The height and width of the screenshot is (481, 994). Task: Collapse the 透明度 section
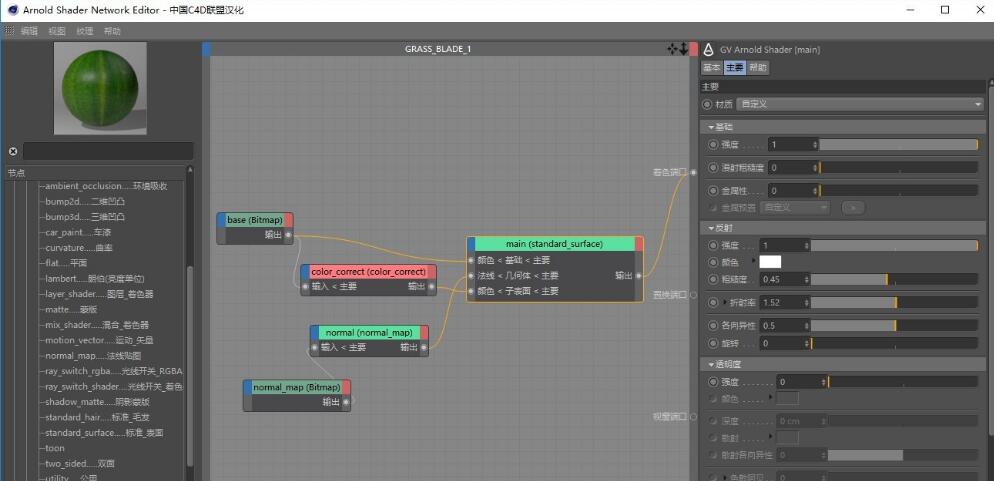coord(711,364)
